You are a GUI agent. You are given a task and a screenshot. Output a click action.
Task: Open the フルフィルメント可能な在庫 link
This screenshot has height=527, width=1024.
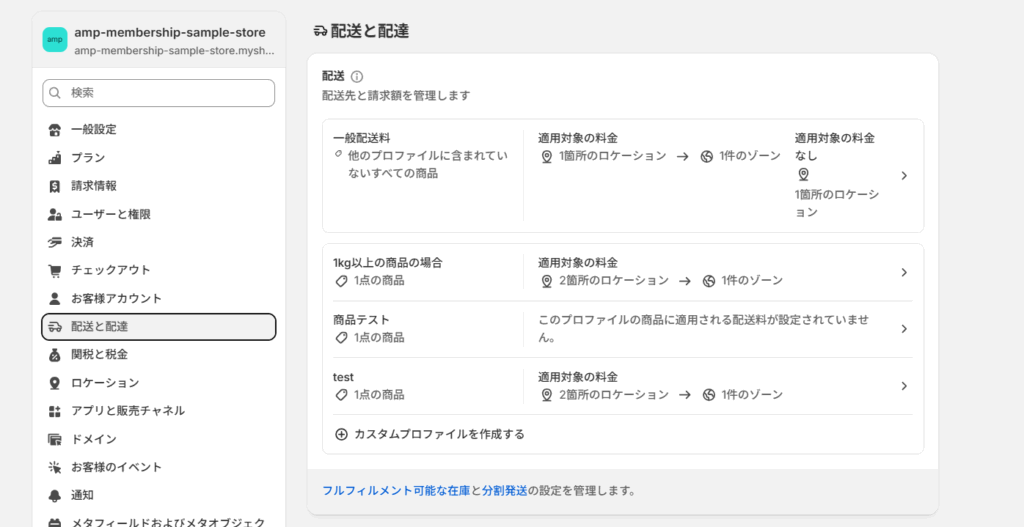click(396, 491)
